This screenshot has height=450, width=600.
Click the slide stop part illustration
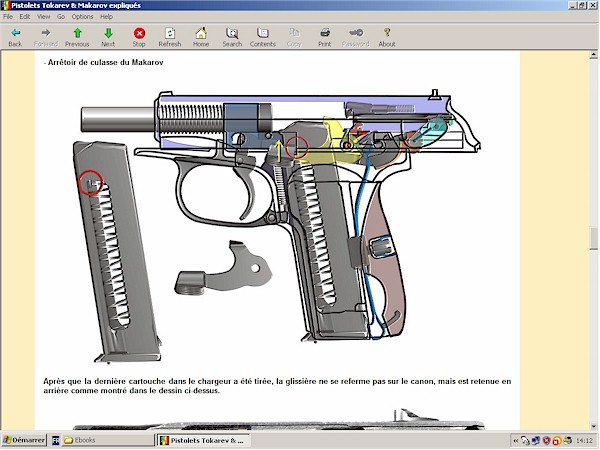tap(223, 268)
